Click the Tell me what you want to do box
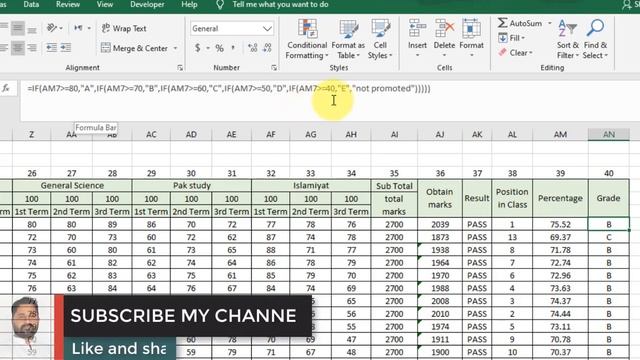The width and height of the screenshot is (640, 360). [280, 4]
